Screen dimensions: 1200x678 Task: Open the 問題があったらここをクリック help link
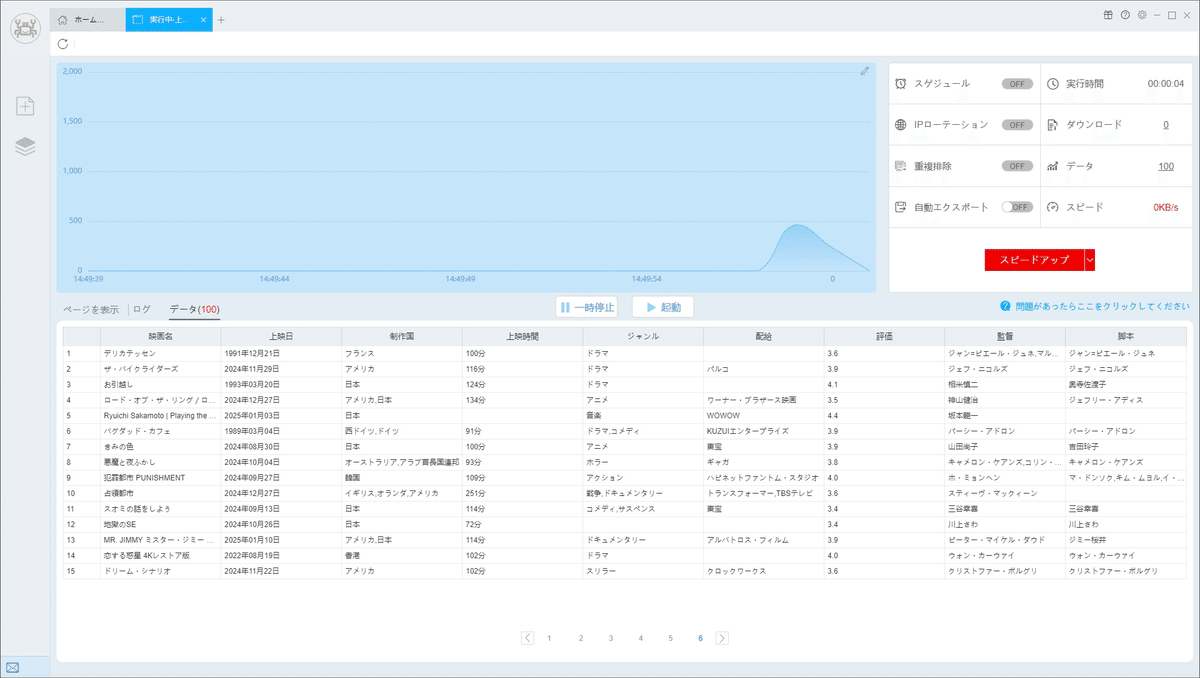tap(1102, 307)
